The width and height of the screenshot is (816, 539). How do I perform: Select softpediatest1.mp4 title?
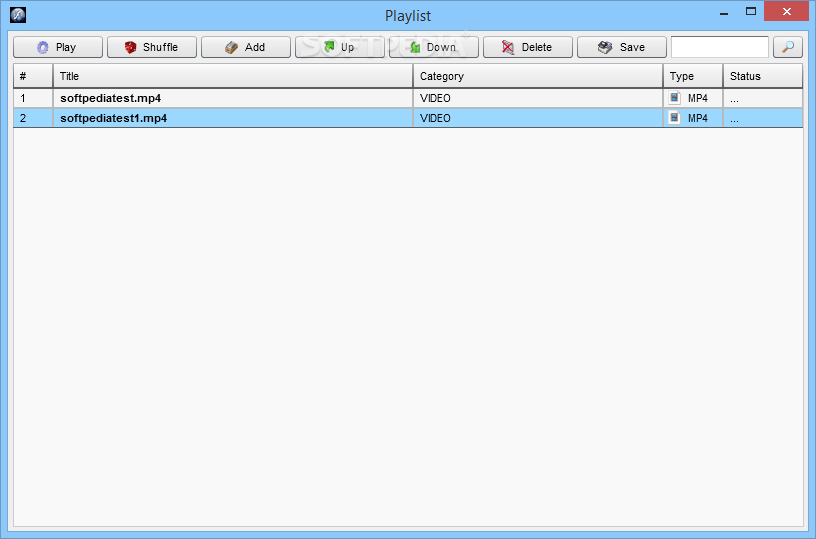[113, 118]
